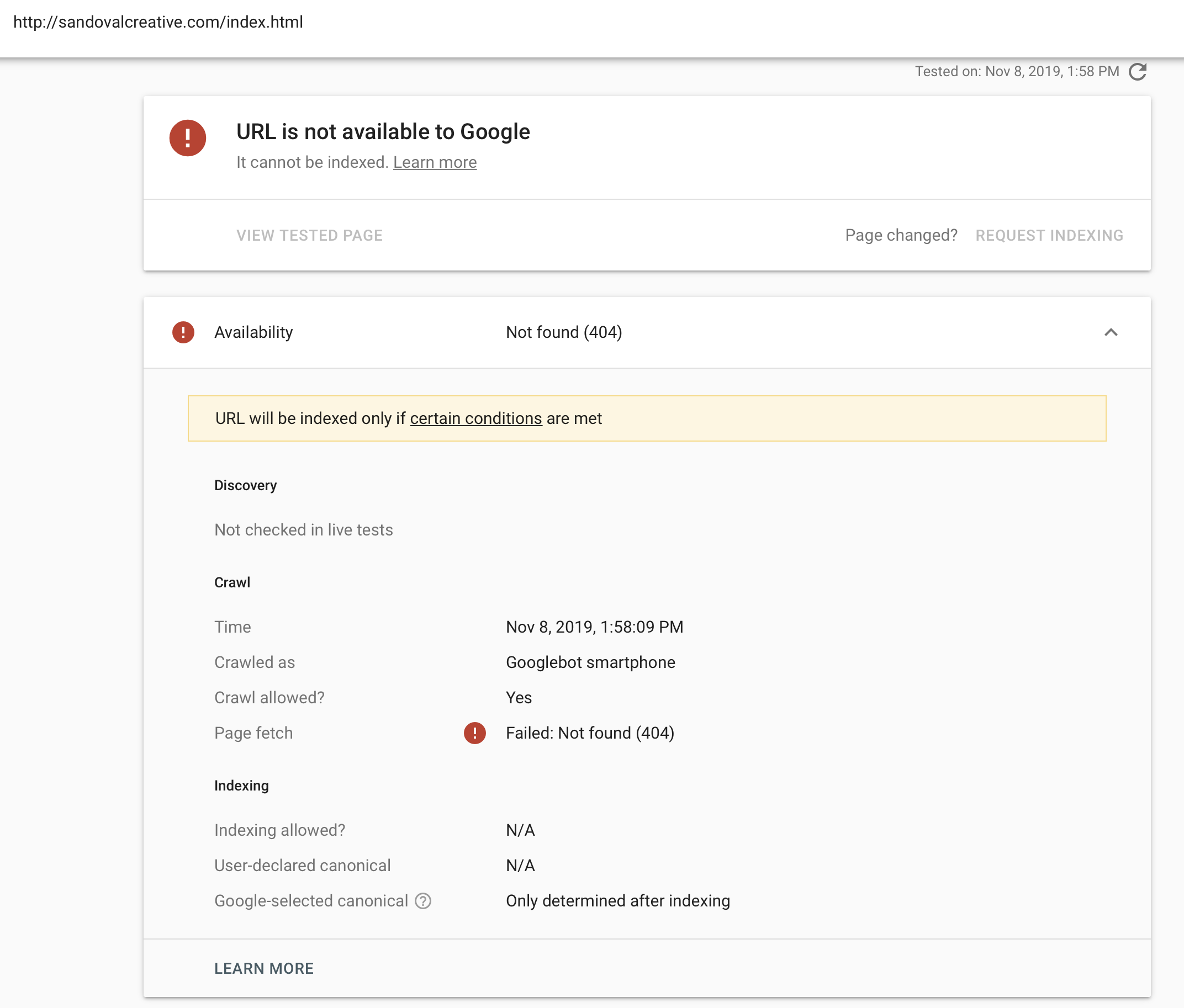Click the Crawl section heading
The height and width of the screenshot is (1008, 1184).
point(232,582)
